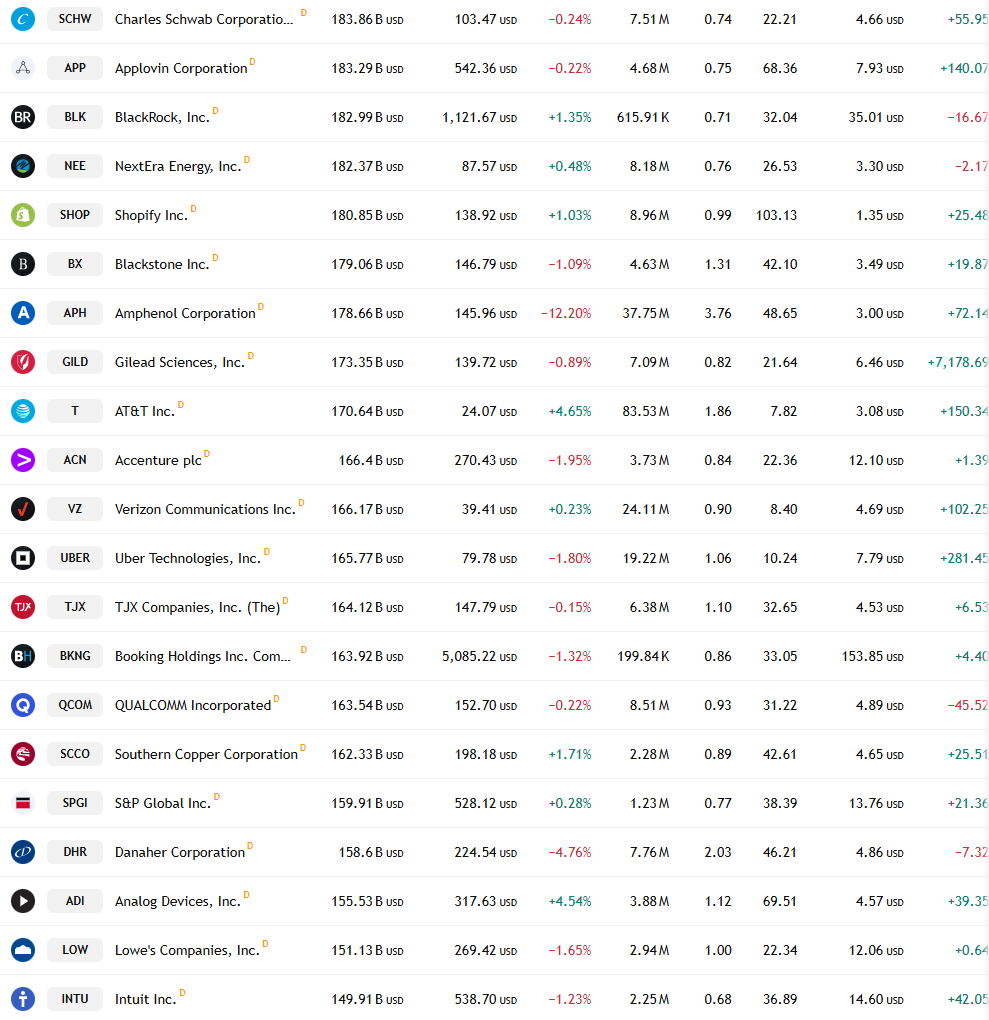Click the Shopify logo icon
This screenshot has width=989, height=1020.
(x=23, y=215)
